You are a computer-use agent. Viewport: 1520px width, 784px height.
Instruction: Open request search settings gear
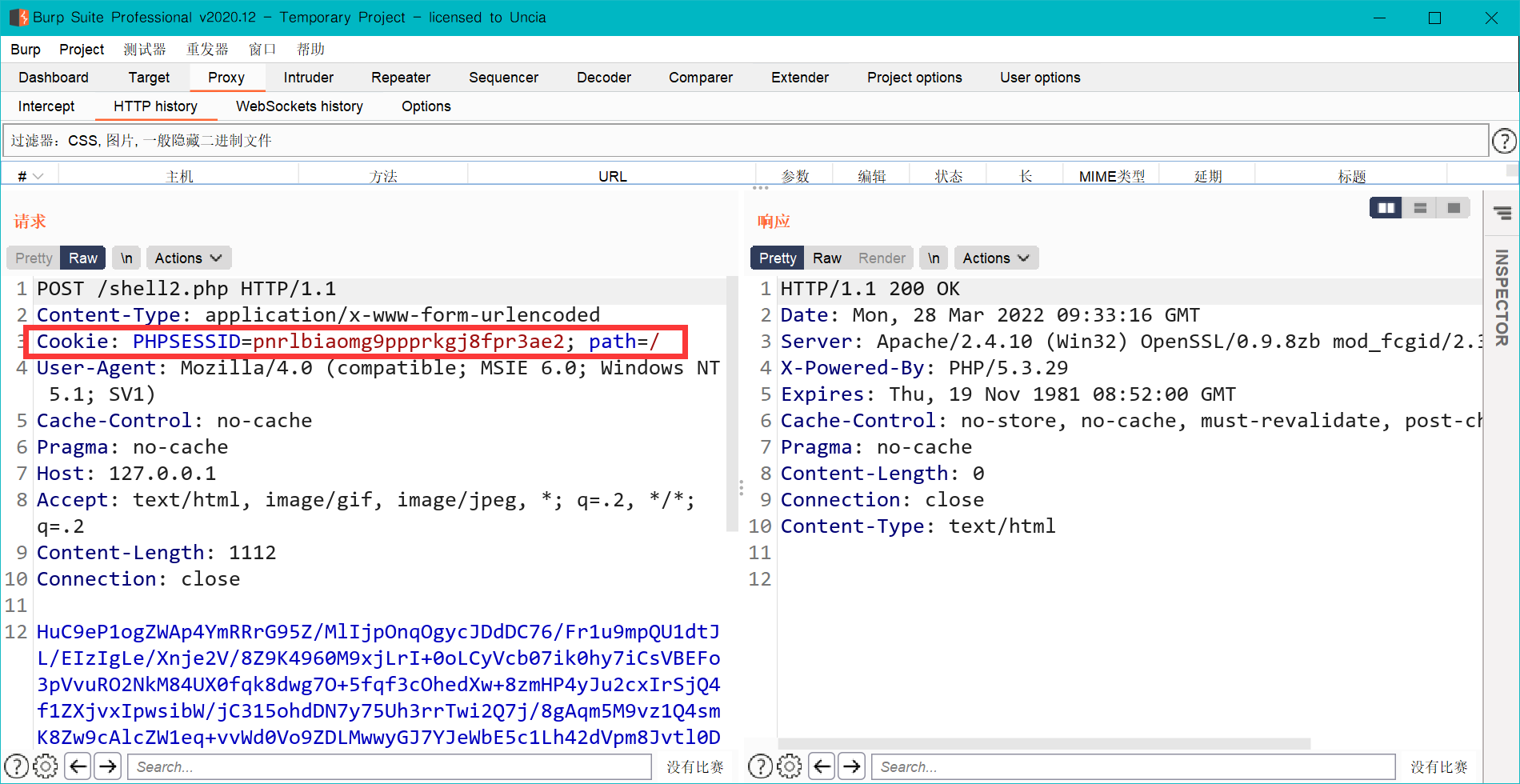[x=46, y=766]
